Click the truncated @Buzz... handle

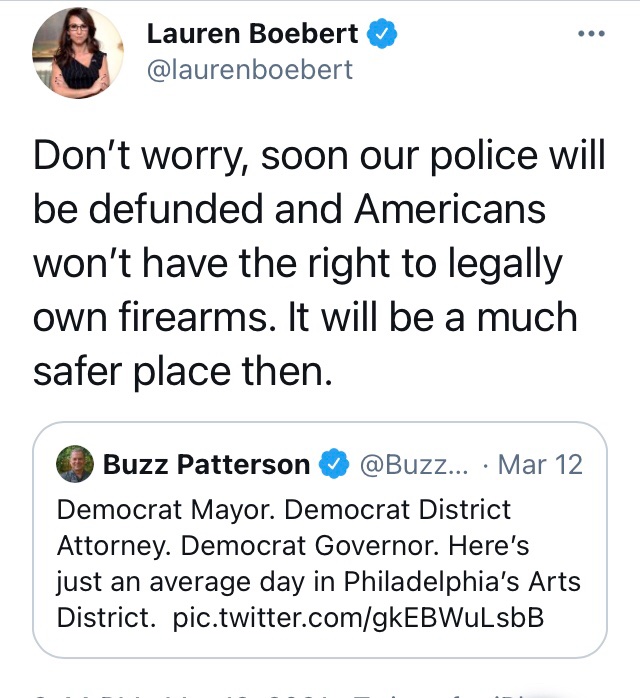414,465
